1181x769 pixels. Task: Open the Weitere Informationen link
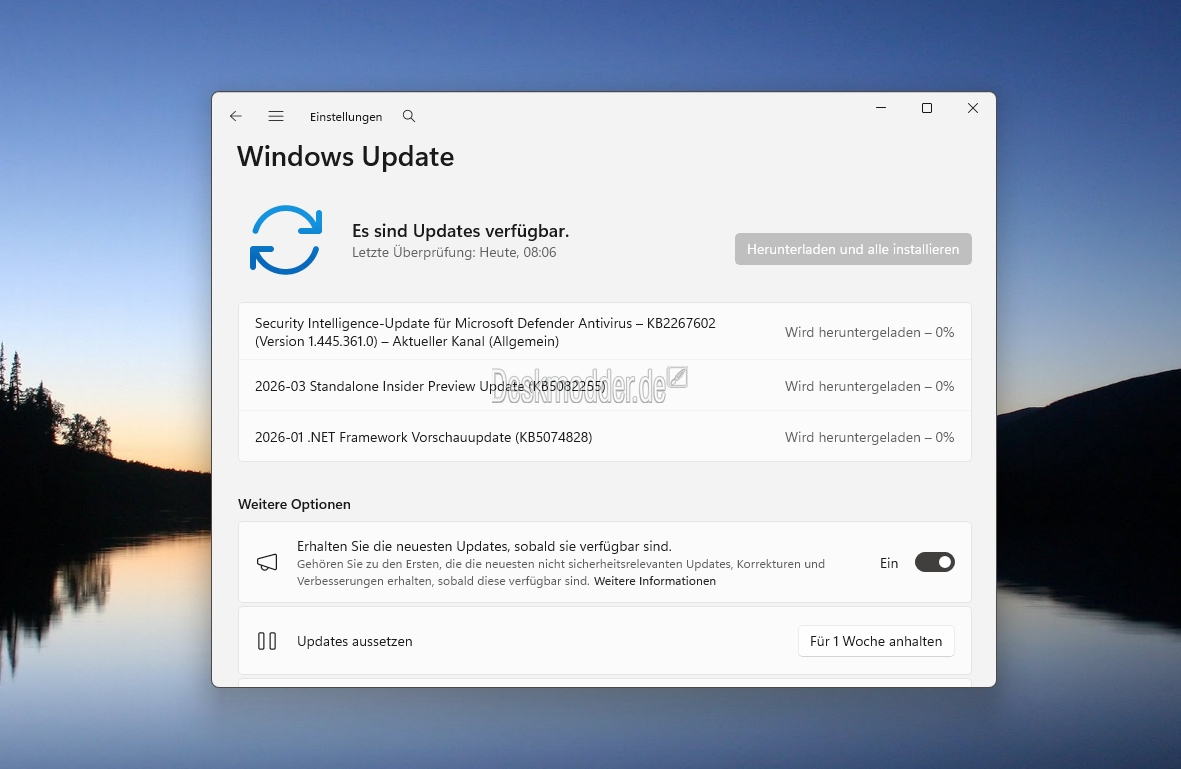[654, 581]
